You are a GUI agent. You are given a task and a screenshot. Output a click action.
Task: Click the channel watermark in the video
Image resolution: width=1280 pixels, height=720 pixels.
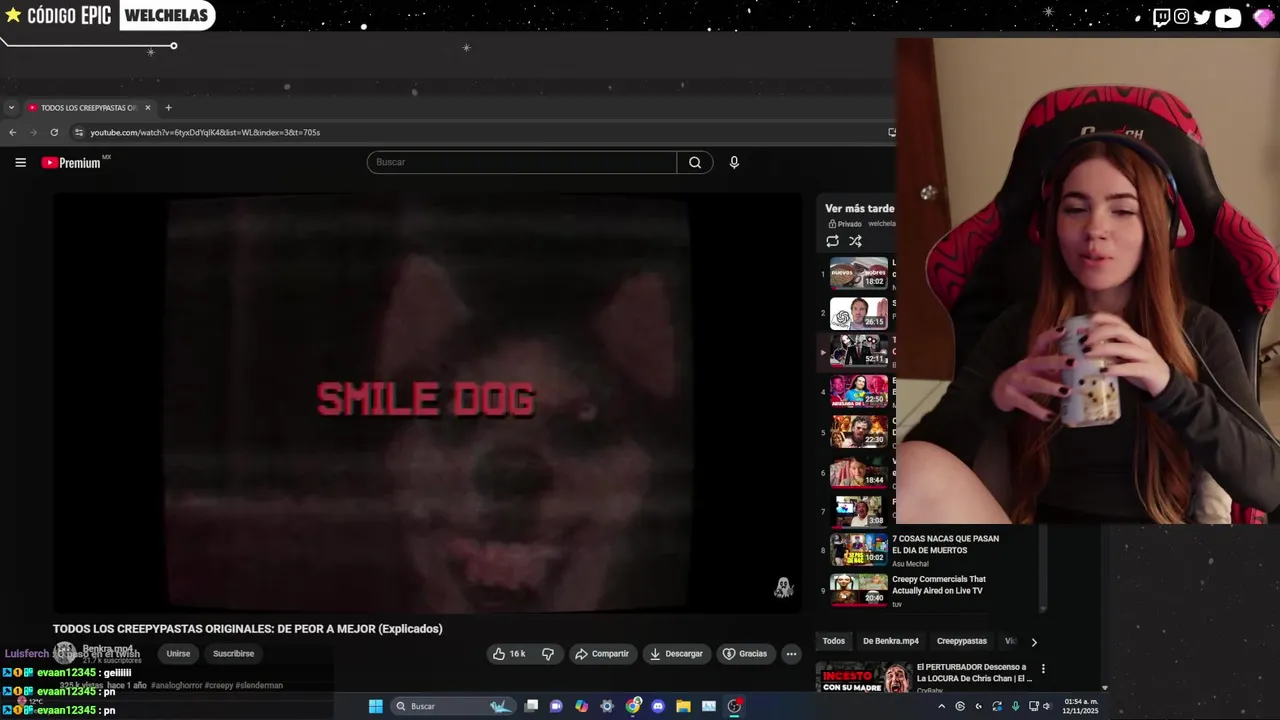coord(783,587)
